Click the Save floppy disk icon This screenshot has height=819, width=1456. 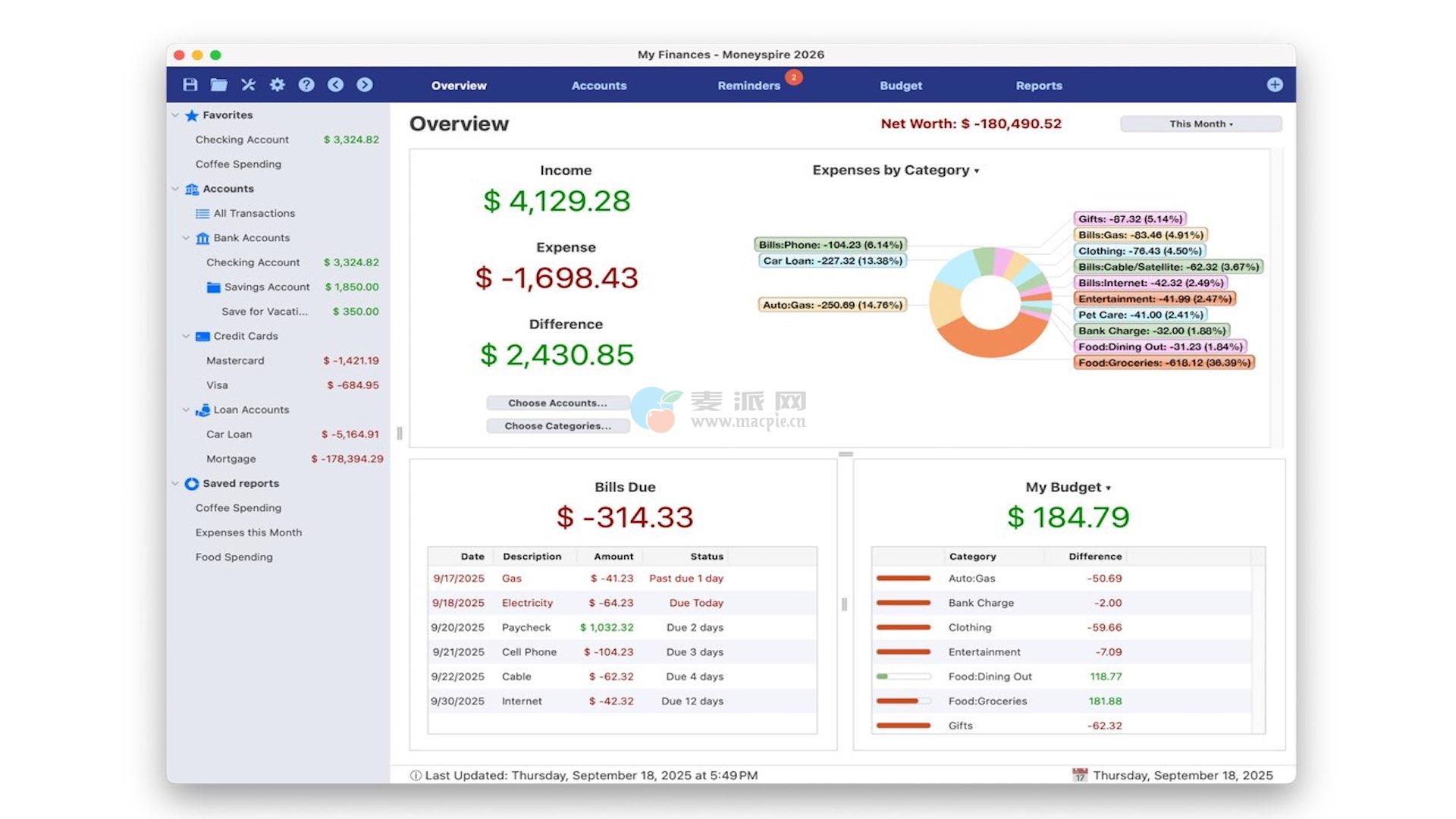tap(190, 85)
